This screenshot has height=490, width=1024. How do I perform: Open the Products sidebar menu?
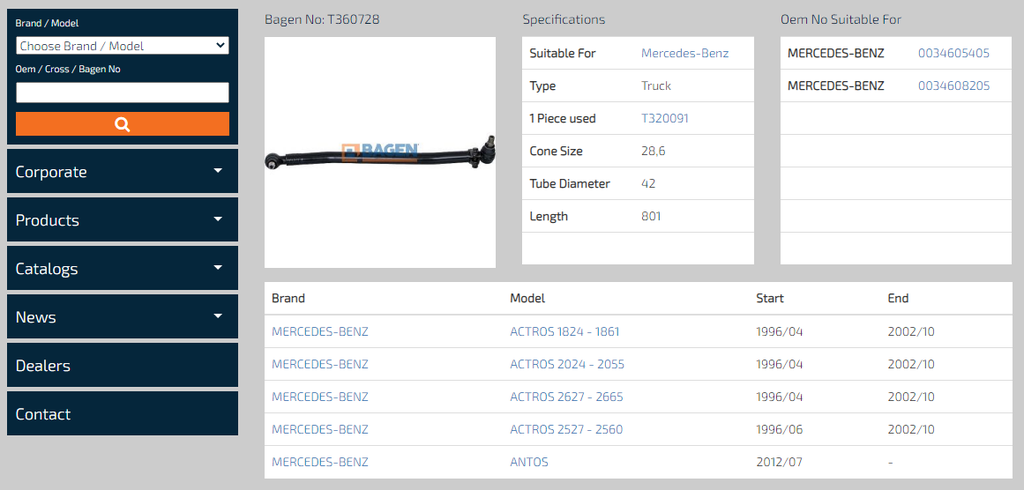pos(122,220)
